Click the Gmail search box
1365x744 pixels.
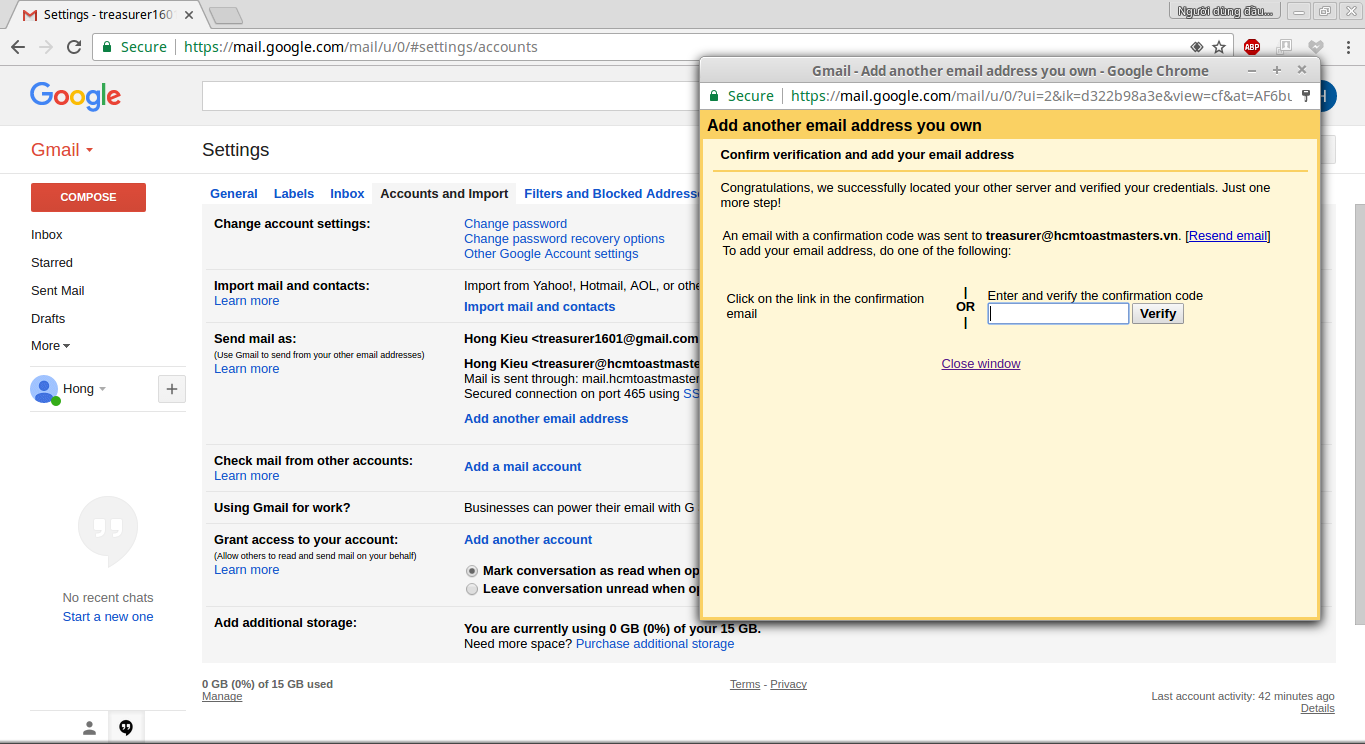pos(451,96)
